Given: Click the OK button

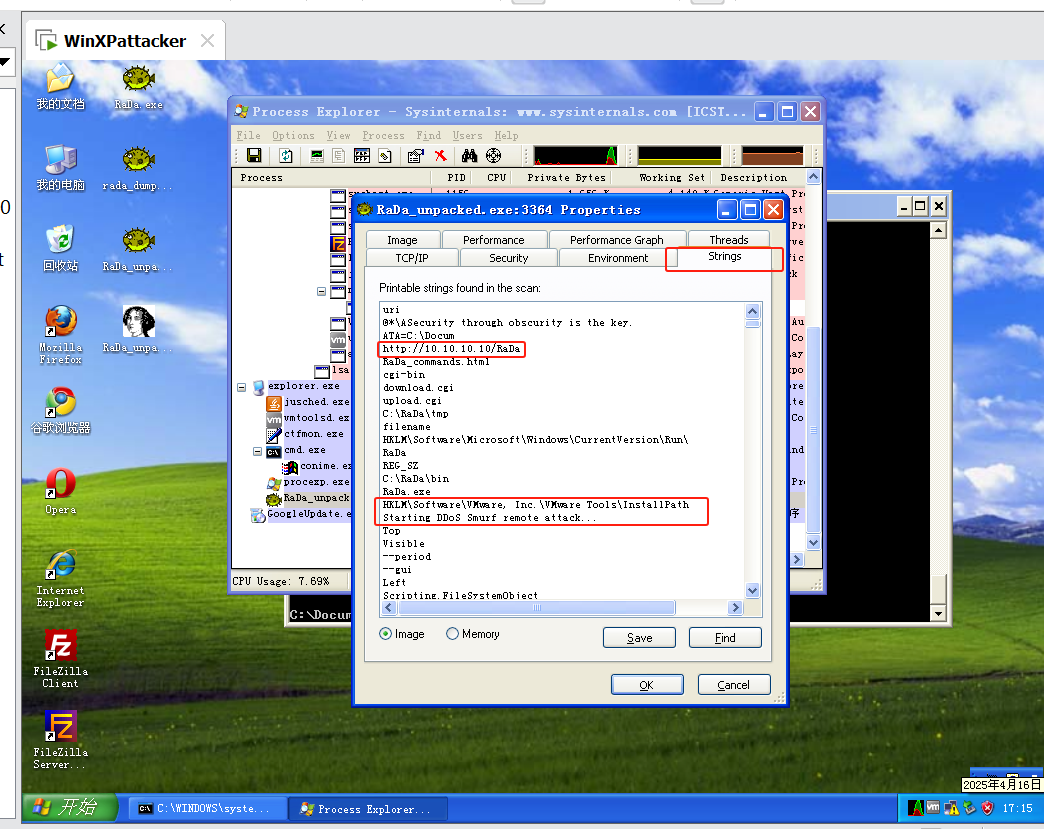Looking at the screenshot, I should pos(647,685).
